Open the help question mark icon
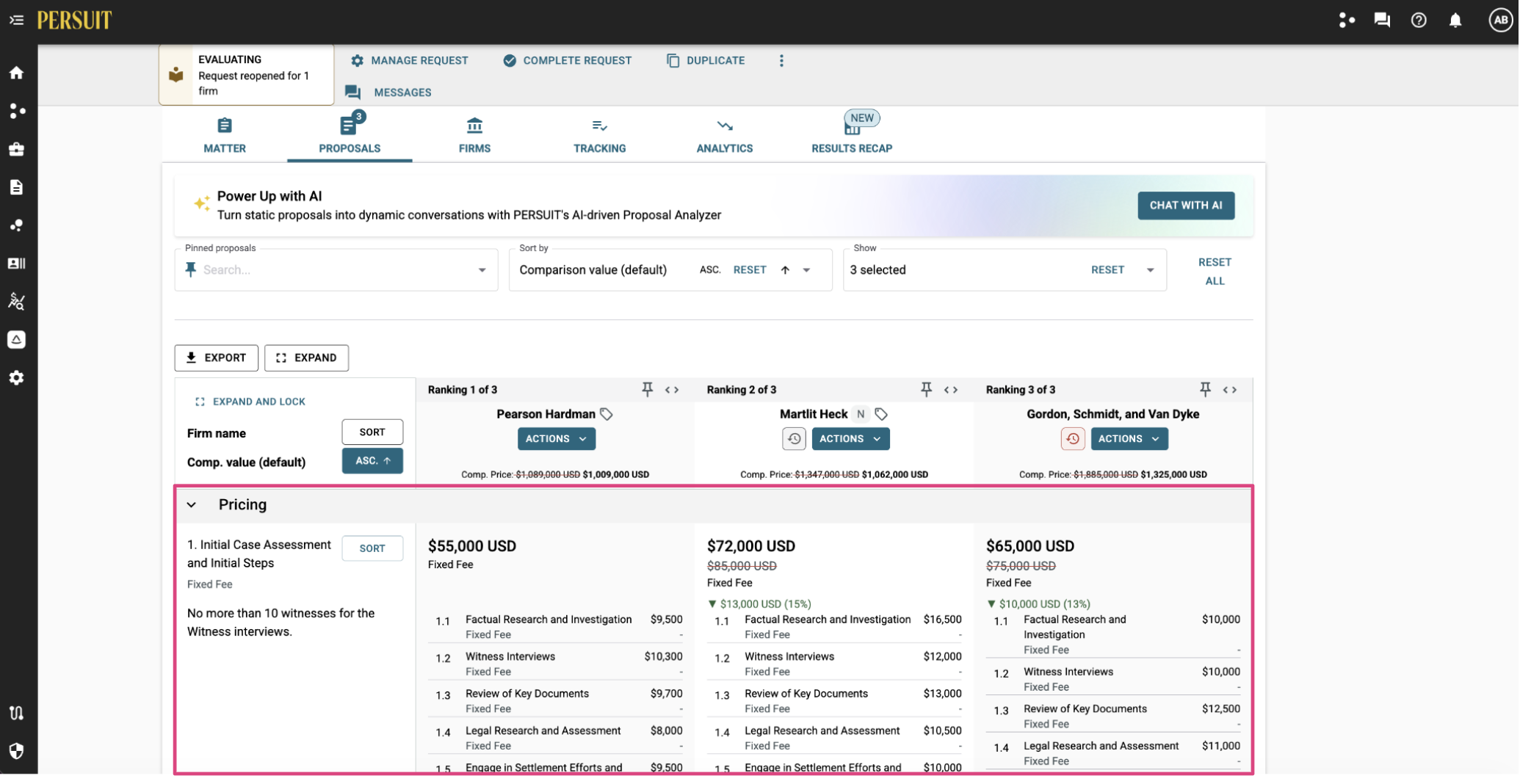This screenshot has width=1520, height=784. [1419, 20]
